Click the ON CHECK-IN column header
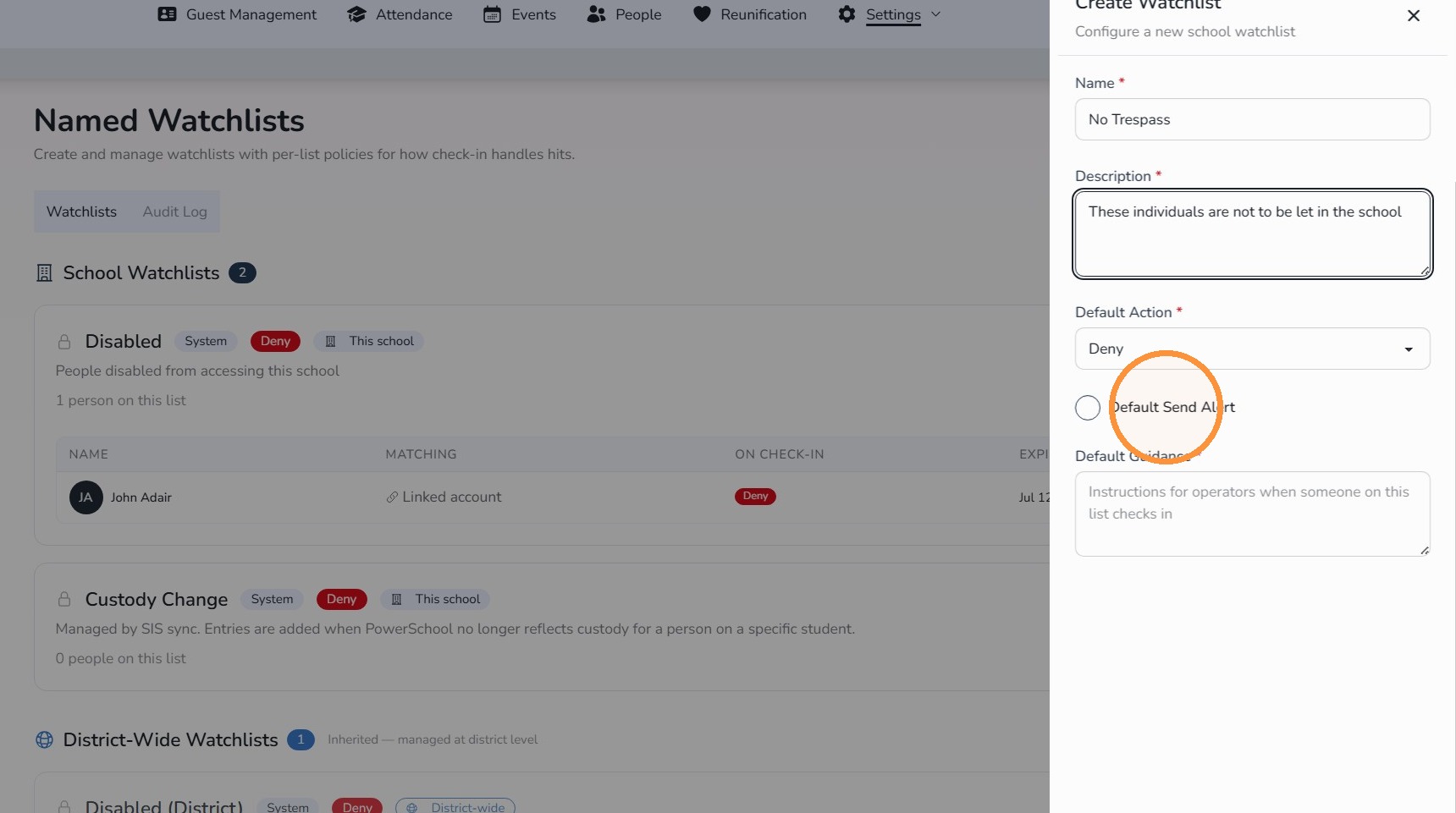The image size is (1456, 813). tap(780, 454)
